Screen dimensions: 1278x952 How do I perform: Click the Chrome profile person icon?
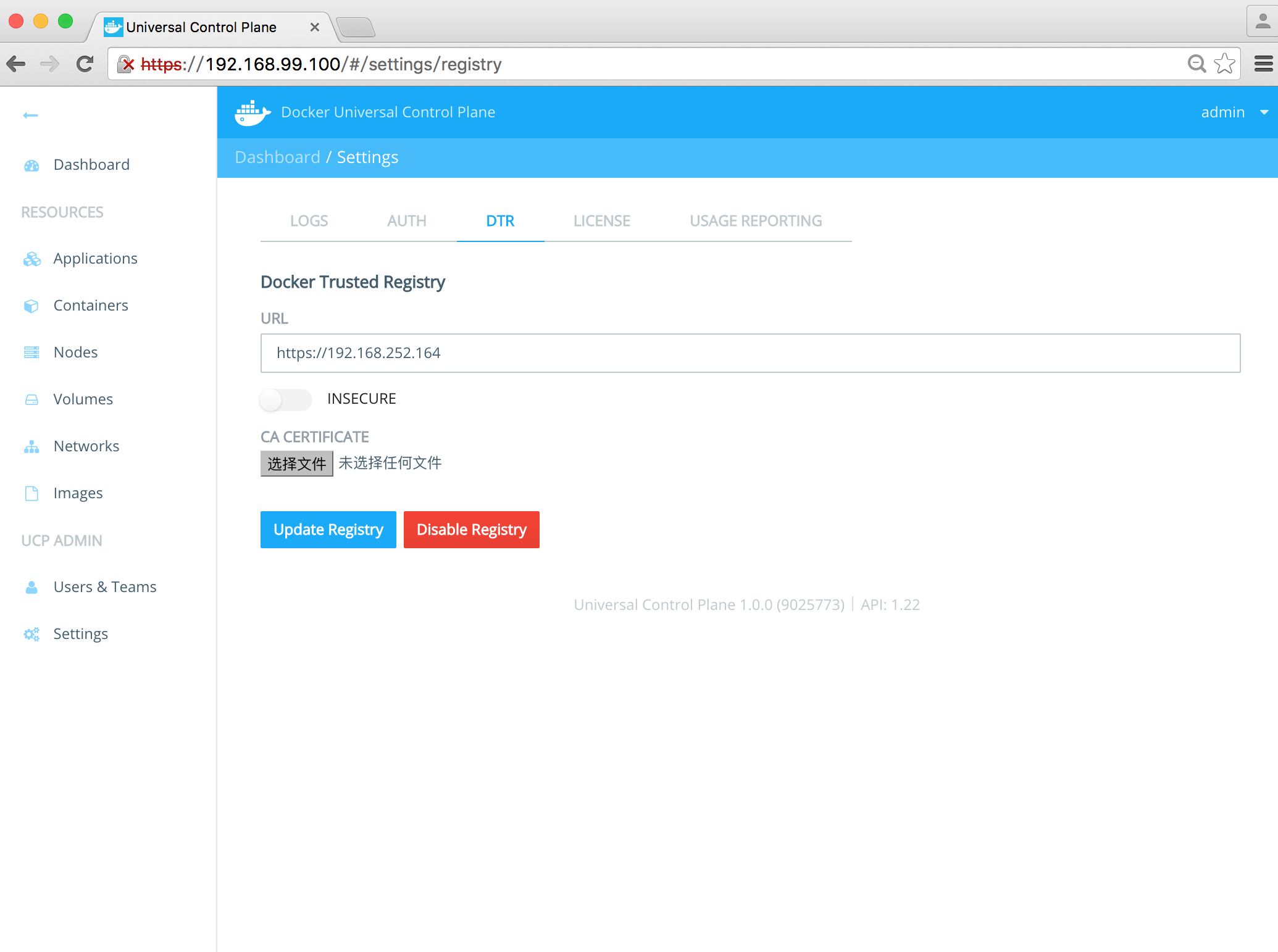(1263, 22)
